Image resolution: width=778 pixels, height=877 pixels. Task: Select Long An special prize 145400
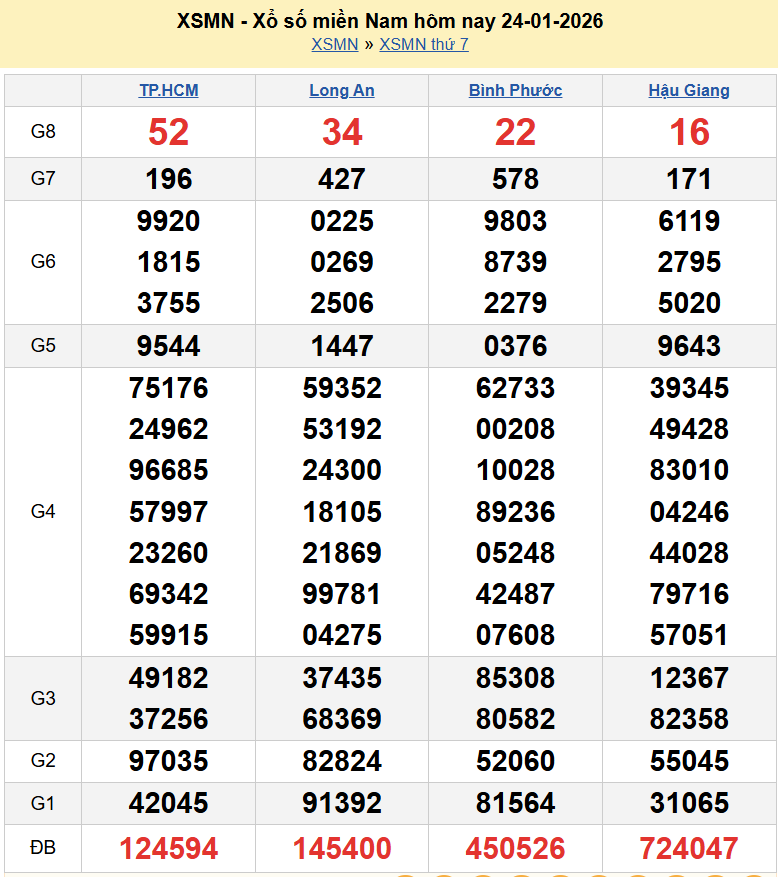point(342,849)
